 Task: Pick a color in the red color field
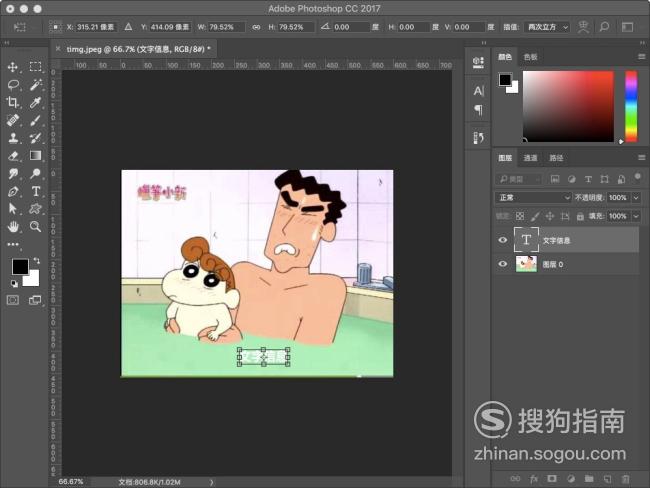coord(568,106)
